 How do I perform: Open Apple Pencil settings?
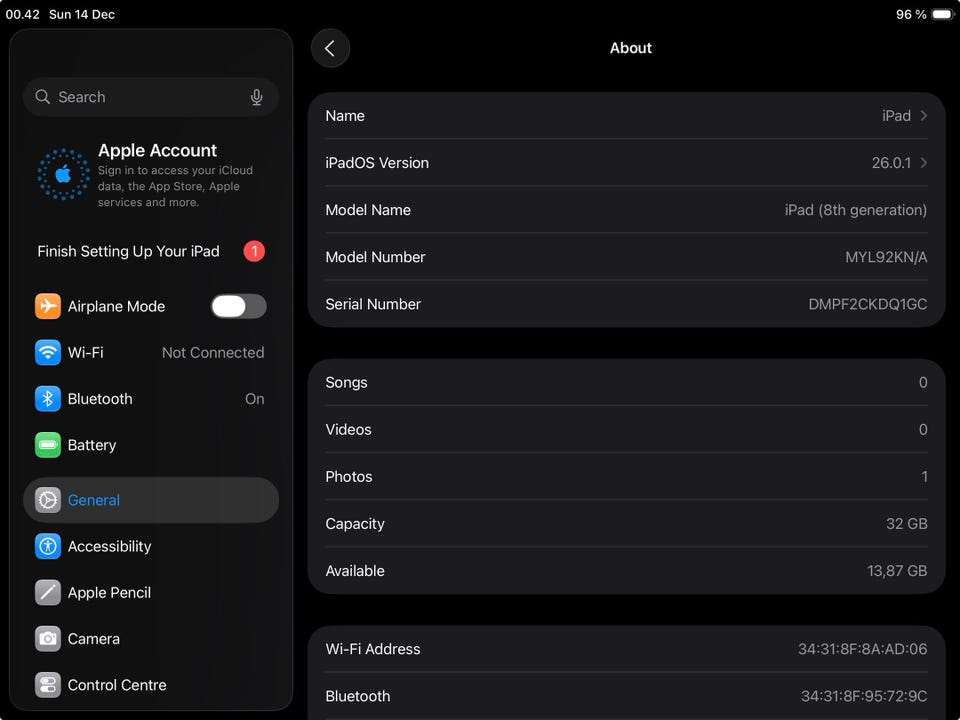(x=151, y=593)
